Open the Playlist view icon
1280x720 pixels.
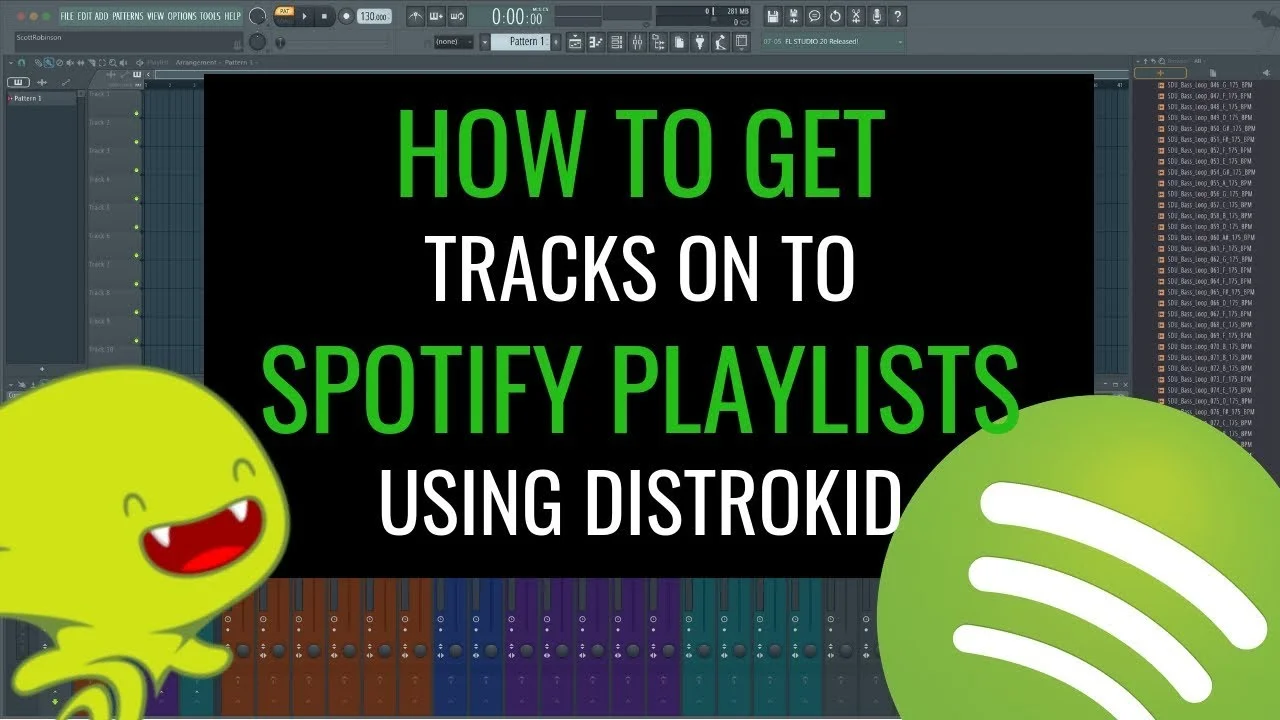click(575, 42)
